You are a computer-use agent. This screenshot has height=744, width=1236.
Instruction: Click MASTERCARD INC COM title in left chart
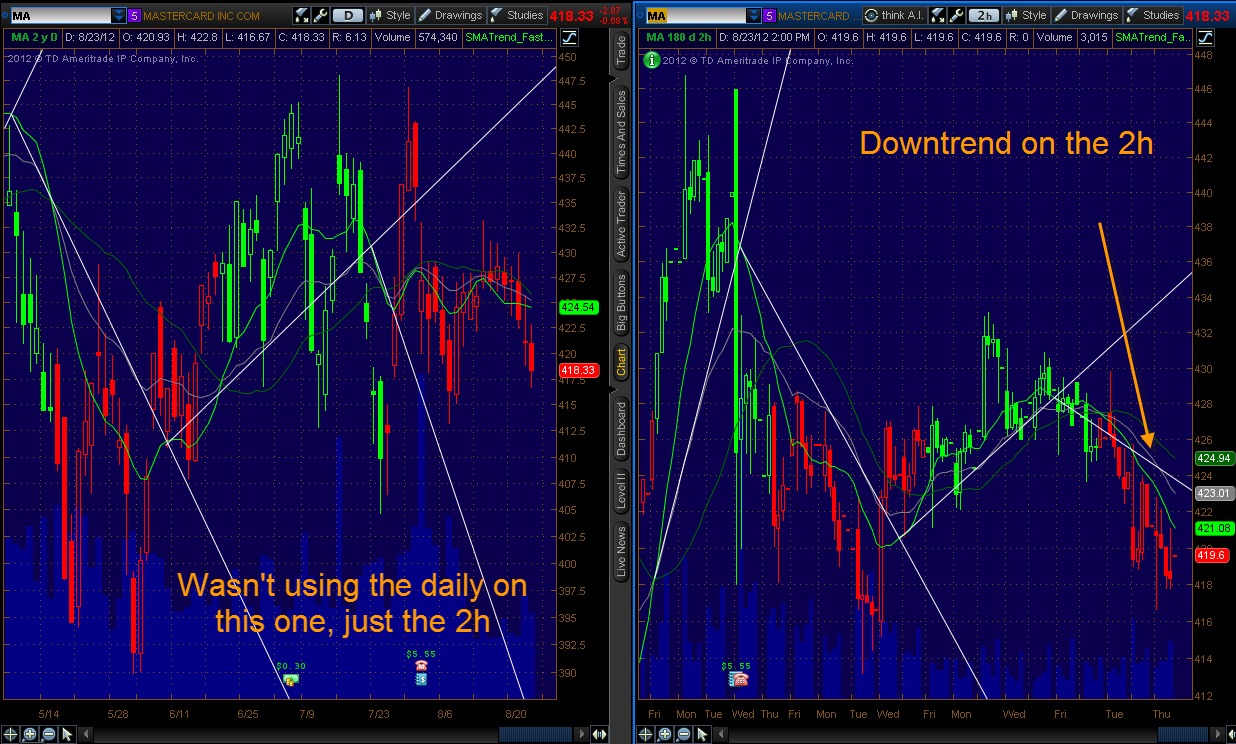click(202, 16)
